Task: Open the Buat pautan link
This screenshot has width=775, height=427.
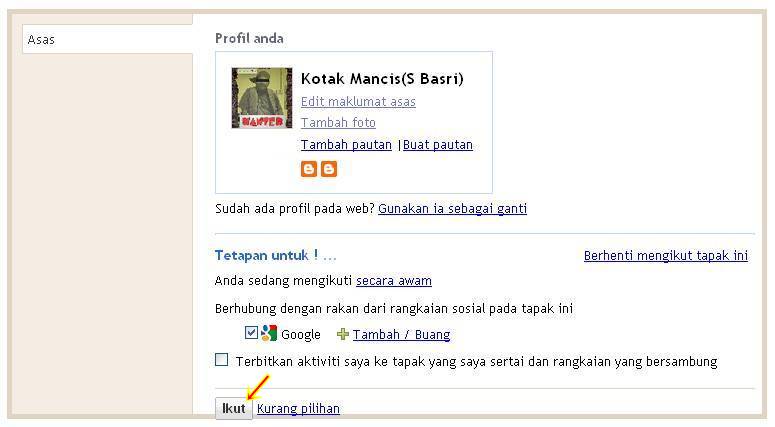Action: pyautogui.click(x=438, y=145)
